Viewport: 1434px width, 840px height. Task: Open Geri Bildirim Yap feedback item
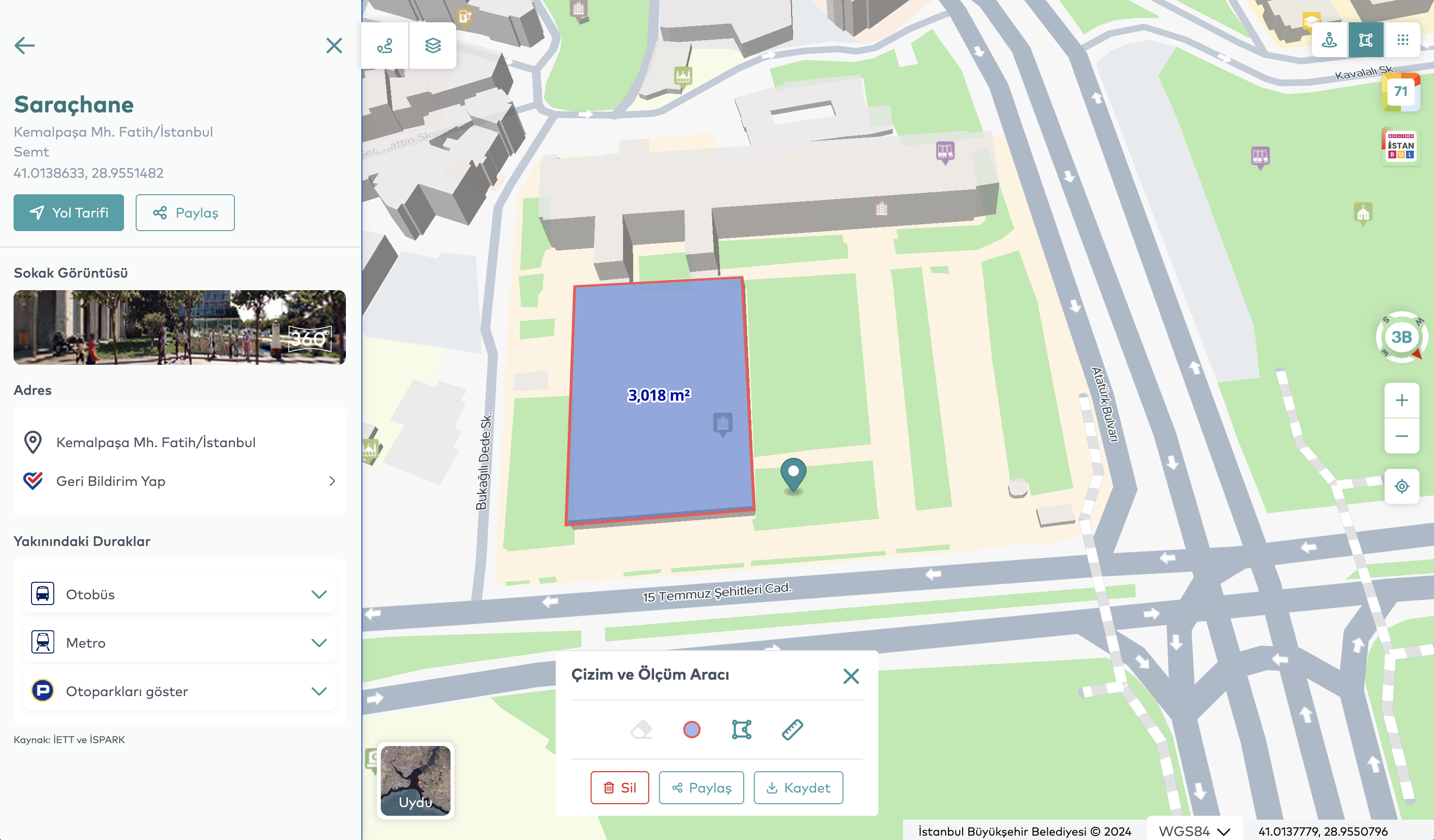click(x=179, y=481)
